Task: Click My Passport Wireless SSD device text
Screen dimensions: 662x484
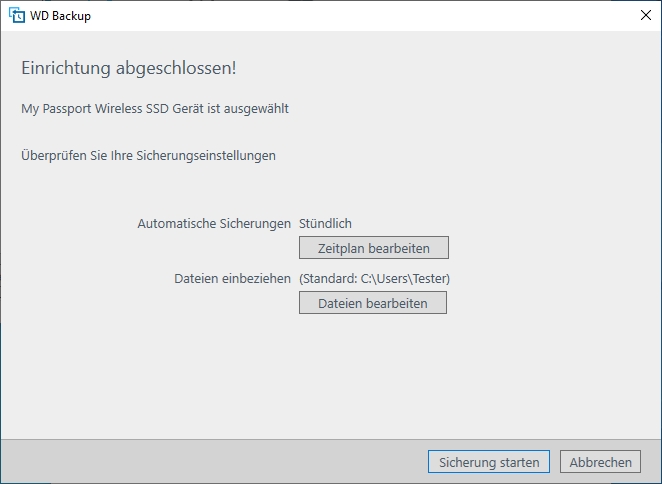Action: (155, 109)
